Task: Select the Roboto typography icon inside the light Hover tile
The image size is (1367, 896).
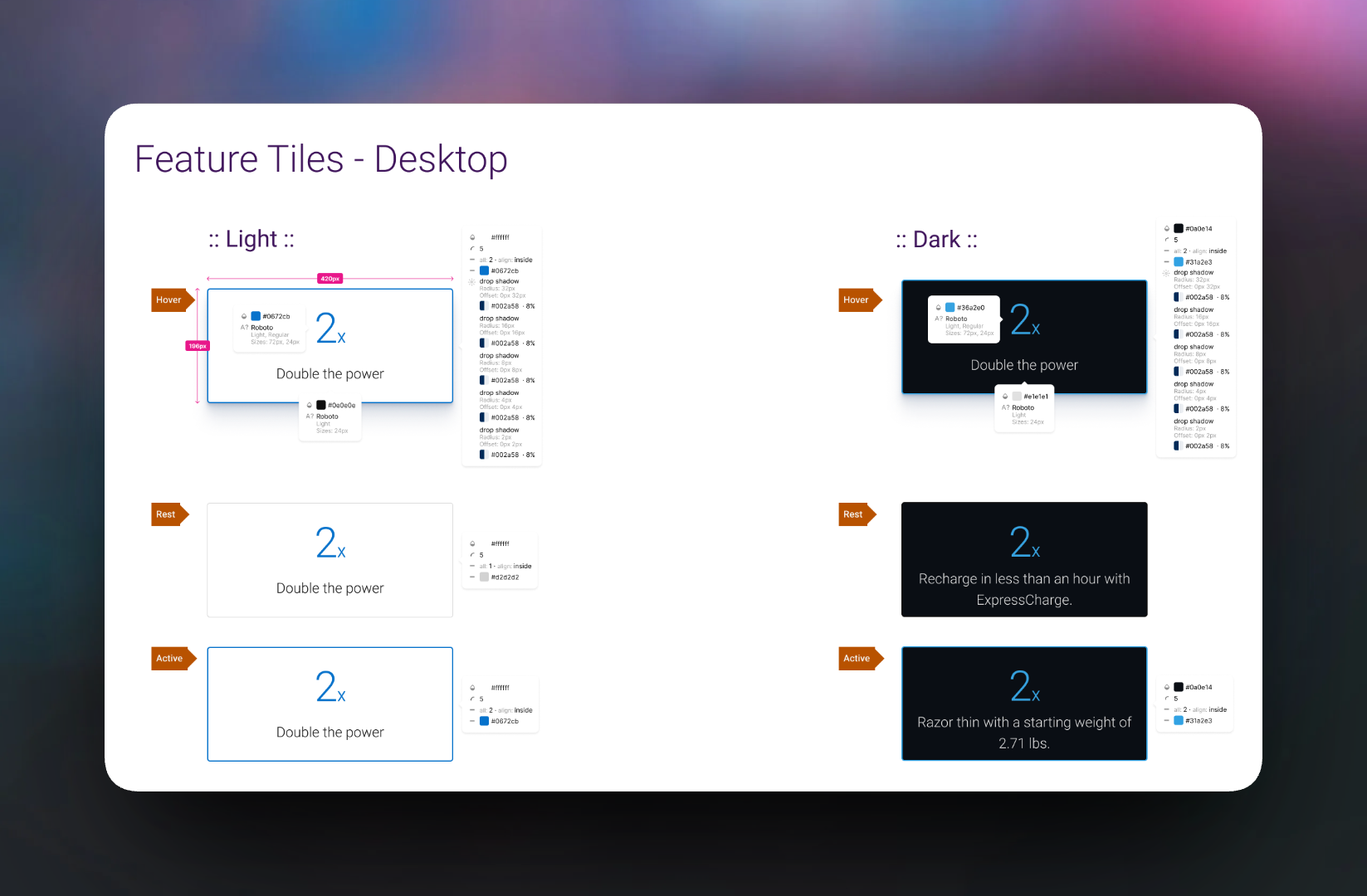Action: pyautogui.click(x=244, y=328)
